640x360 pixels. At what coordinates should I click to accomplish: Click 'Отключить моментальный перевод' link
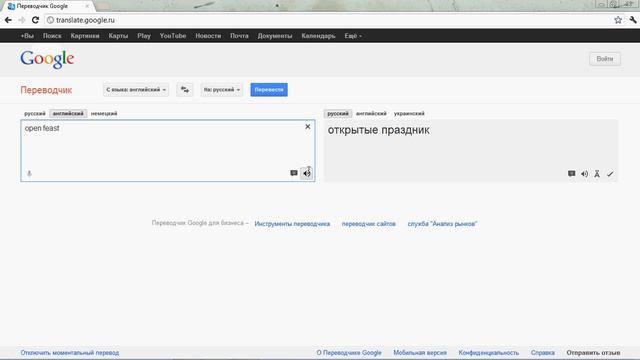(x=70, y=353)
